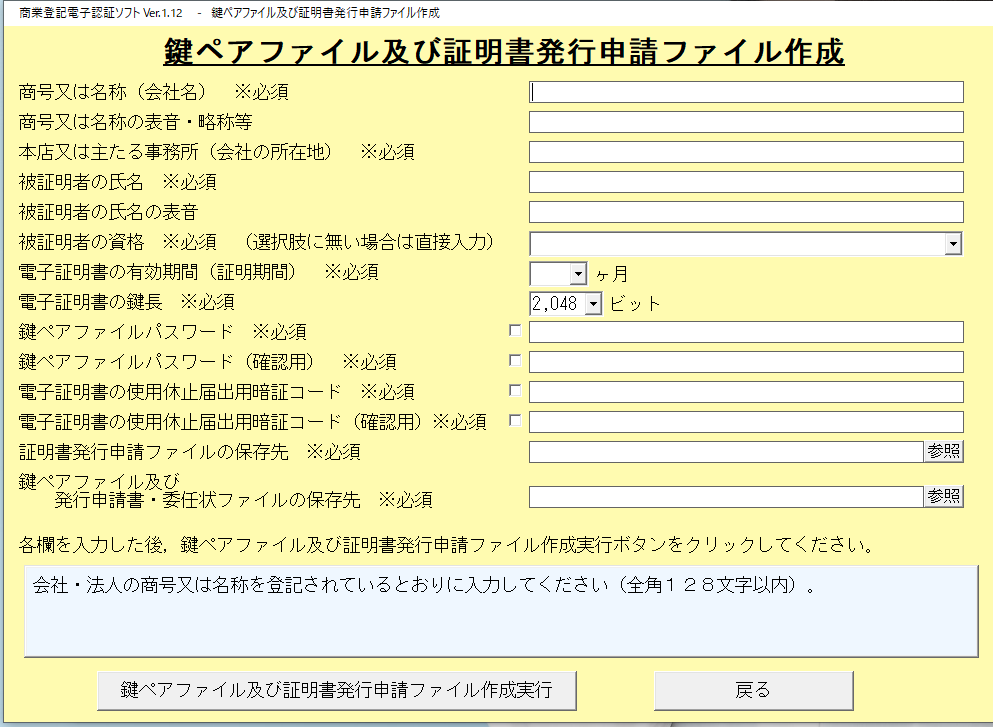This screenshot has height=727, width=993.
Task: Enable checkbox next to 使用休止届出用暗証コード
Action: click(515, 390)
